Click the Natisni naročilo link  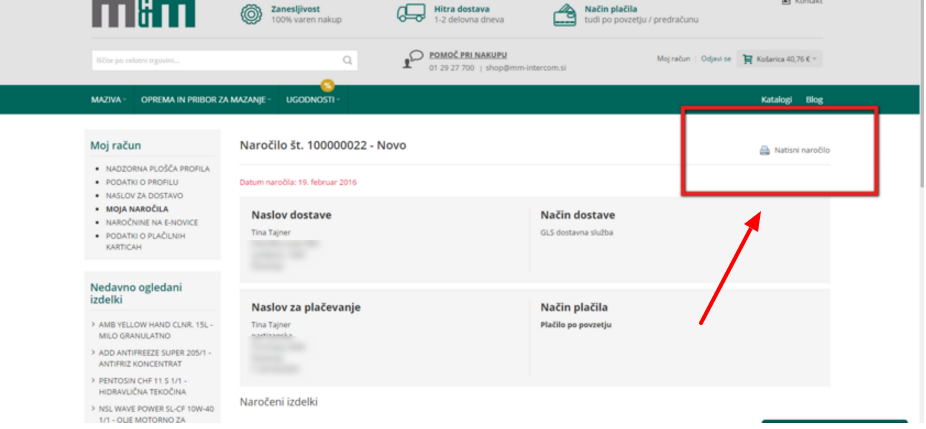coord(802,151)
